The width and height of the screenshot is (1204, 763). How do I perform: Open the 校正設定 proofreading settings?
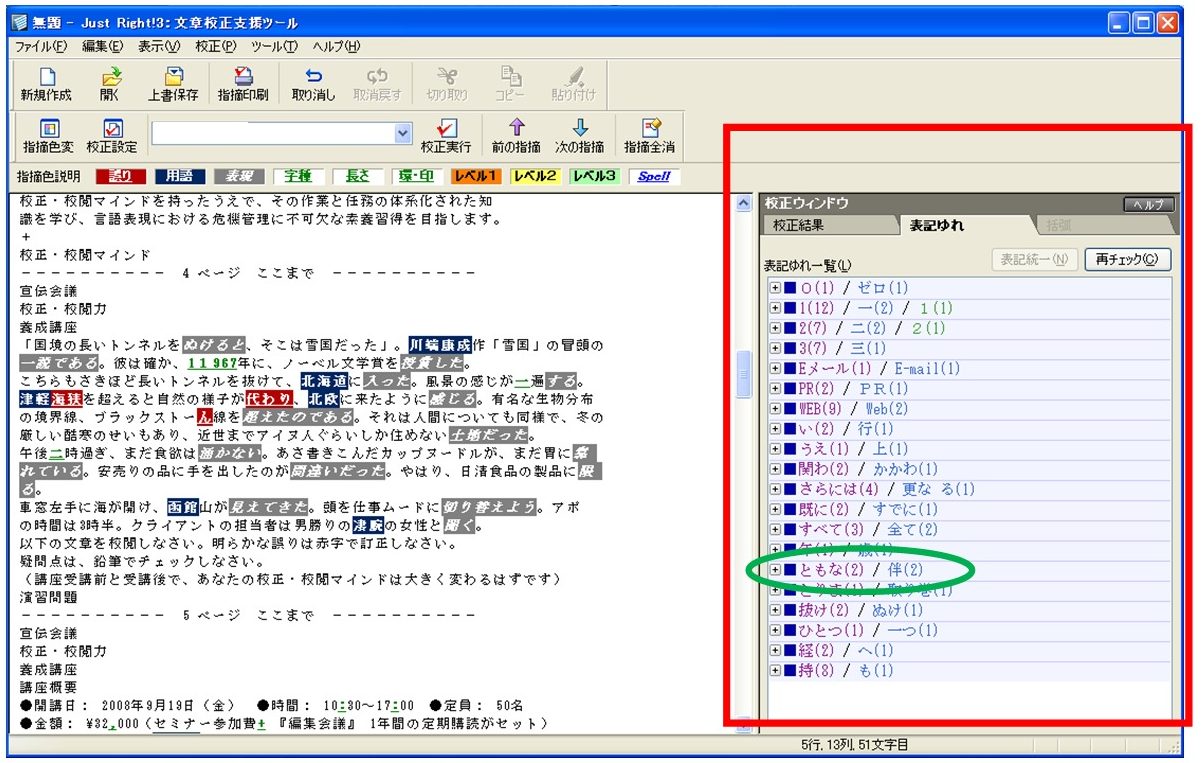112,136
